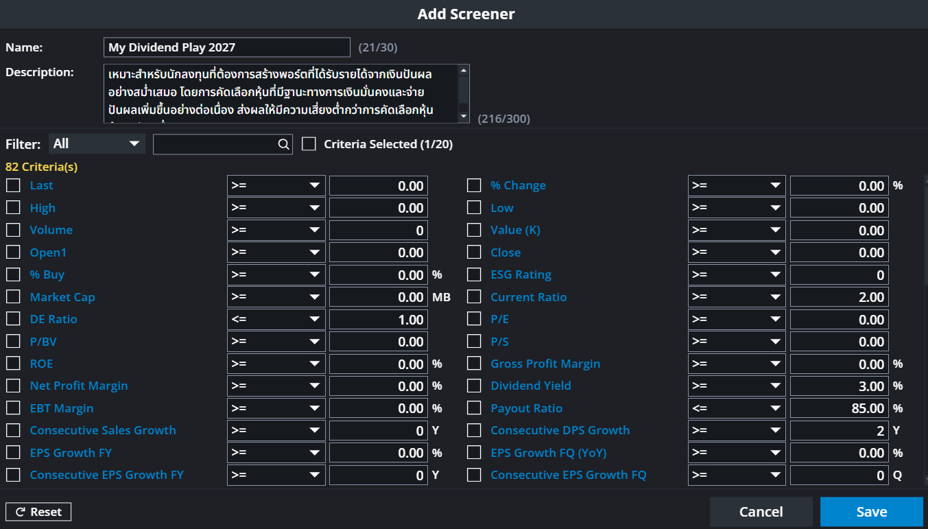Enable the ESG Rating checkbox
The height and width of the screenshot is (529, 928).
(x=474, y=275)
